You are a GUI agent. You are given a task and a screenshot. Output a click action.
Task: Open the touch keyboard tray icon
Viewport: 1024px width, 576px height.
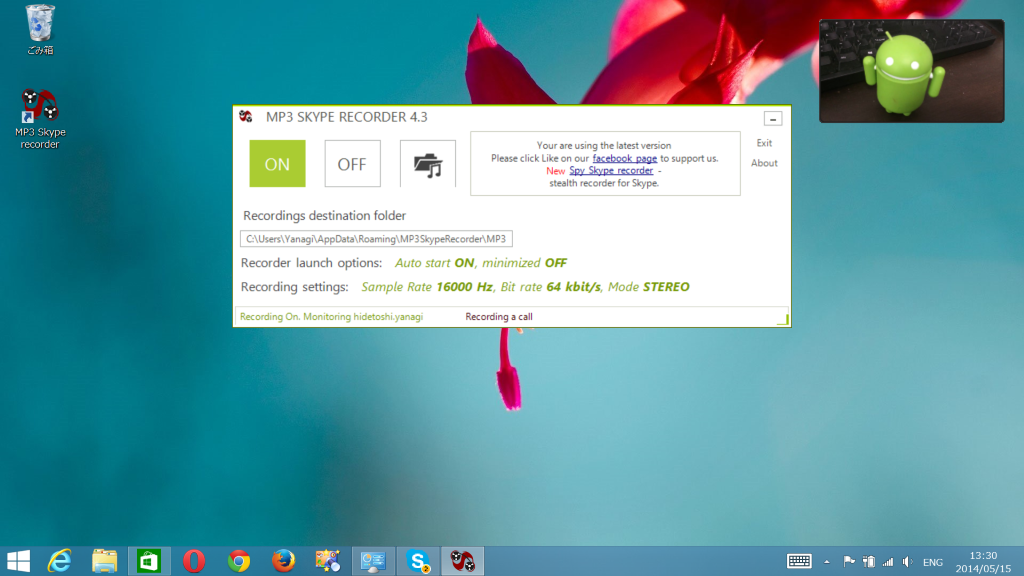(x=799, y=561)
